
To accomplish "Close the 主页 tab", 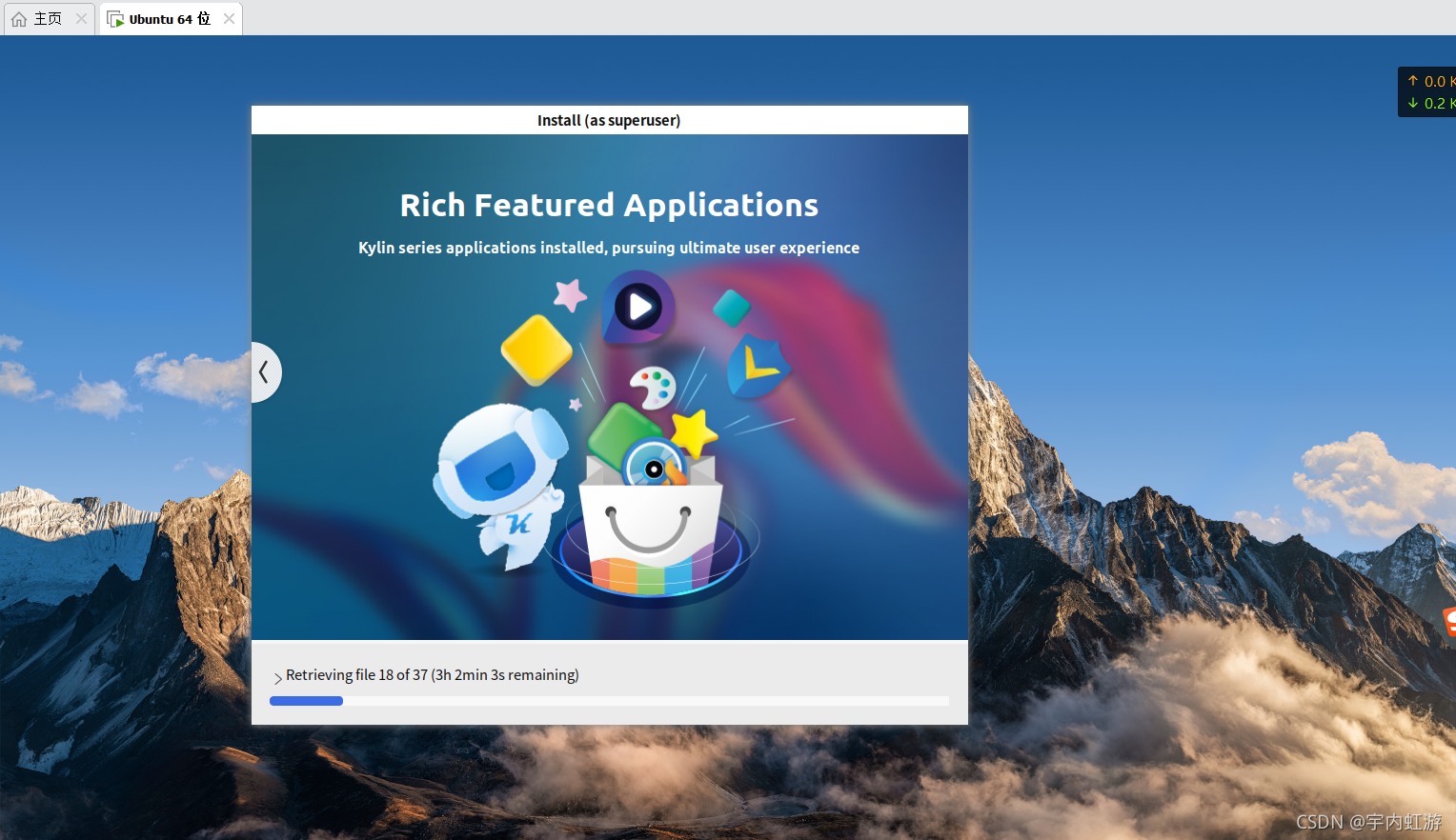I will 81,19.
